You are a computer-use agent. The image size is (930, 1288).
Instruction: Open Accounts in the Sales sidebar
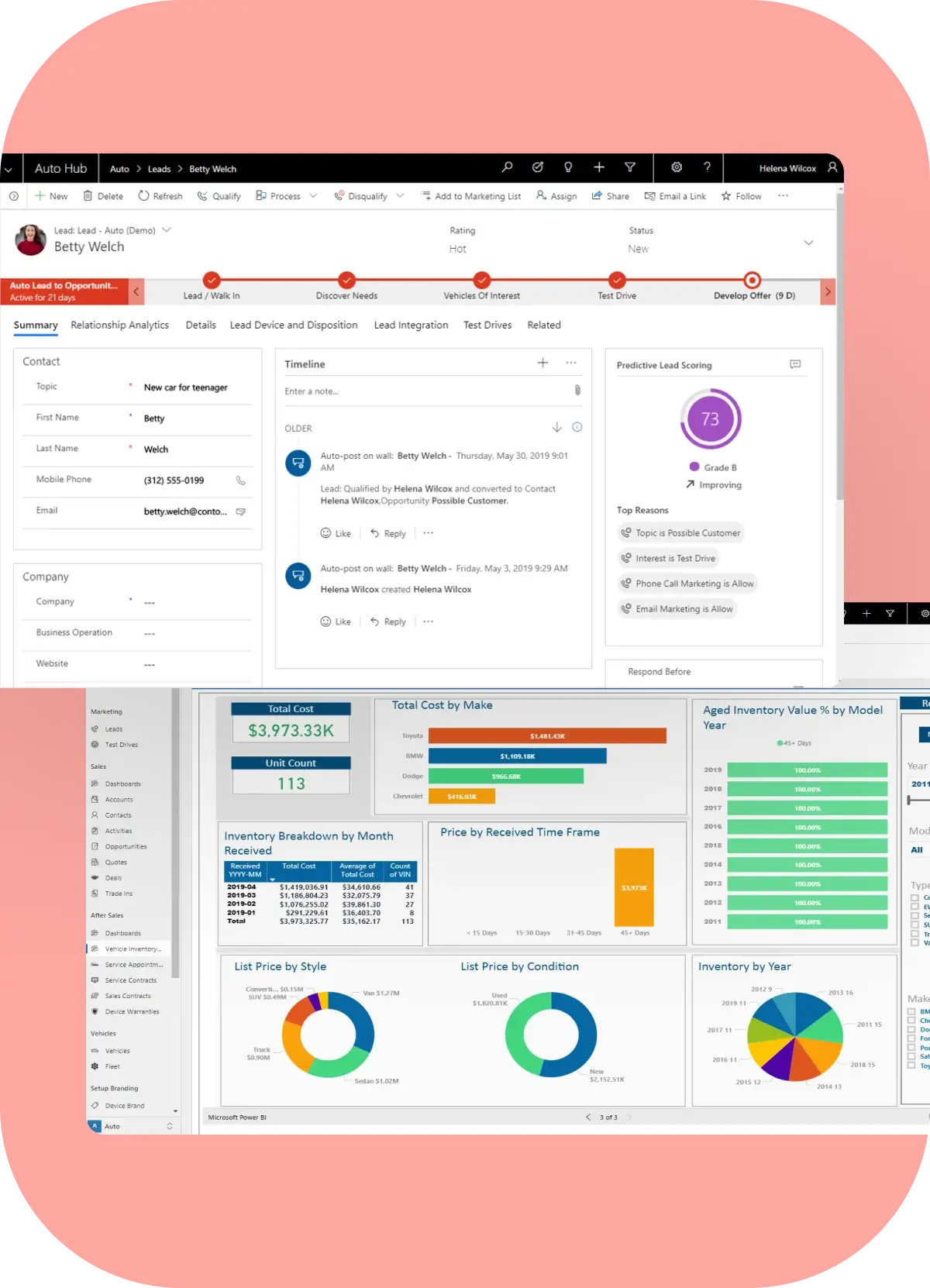pyautogui.click(x=119, y=800)
